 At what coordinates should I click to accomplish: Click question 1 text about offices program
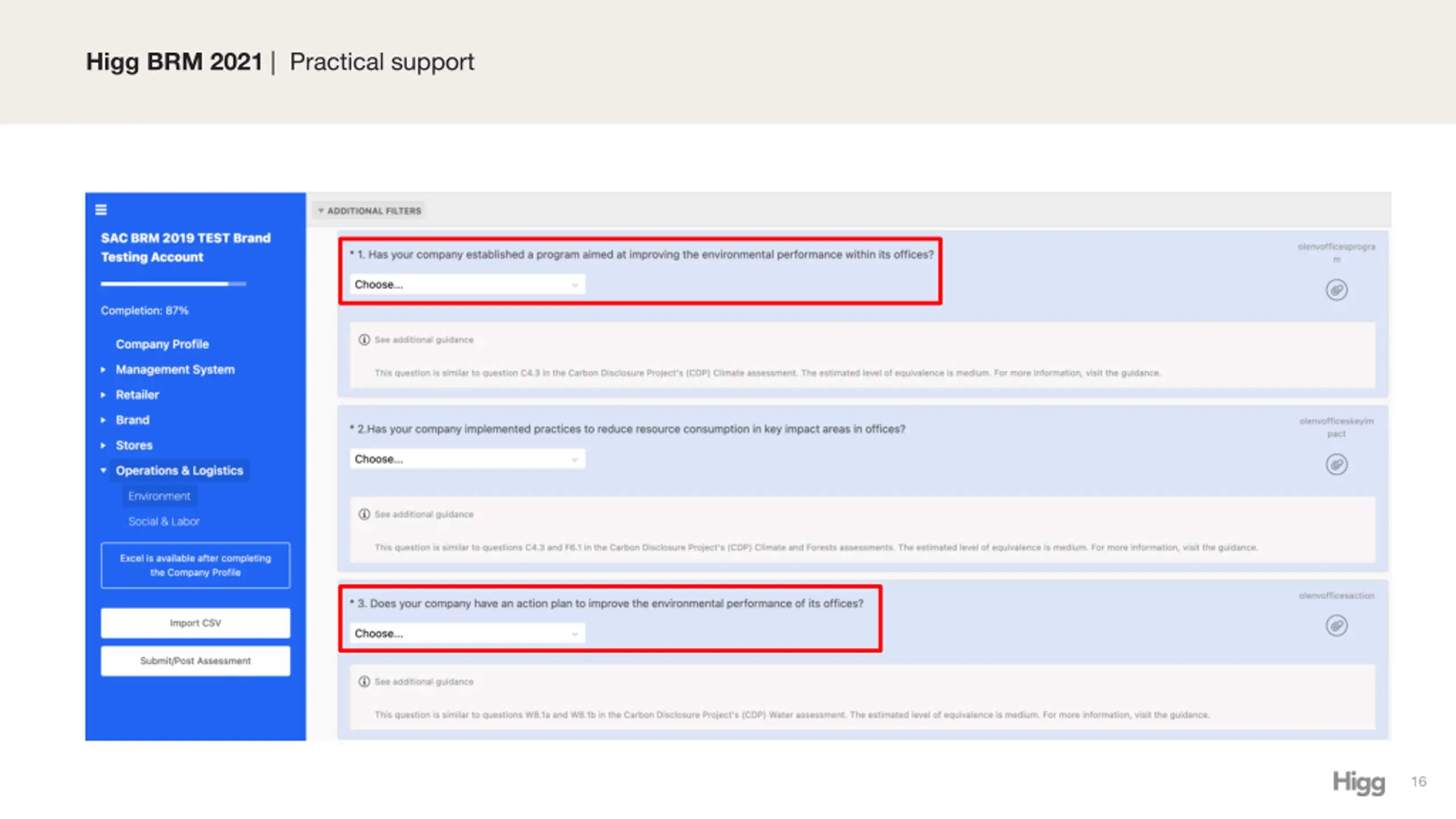click(642, 255)
